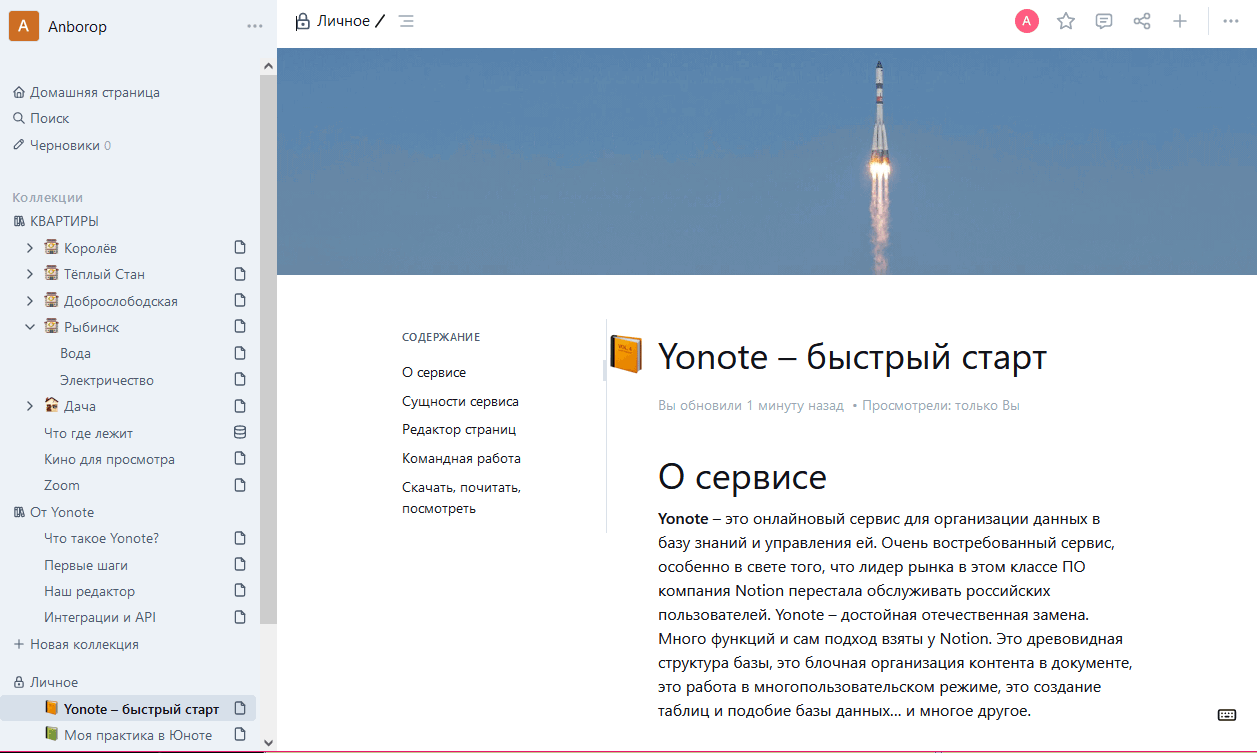Open the share icon
This screenshot has width=1257, height=753.
1142,21
